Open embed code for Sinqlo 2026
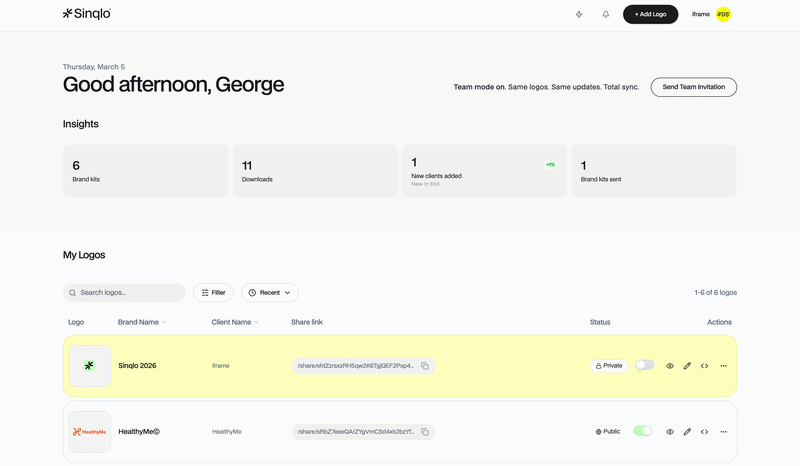800x466 pixels. [x=705, y=366]
